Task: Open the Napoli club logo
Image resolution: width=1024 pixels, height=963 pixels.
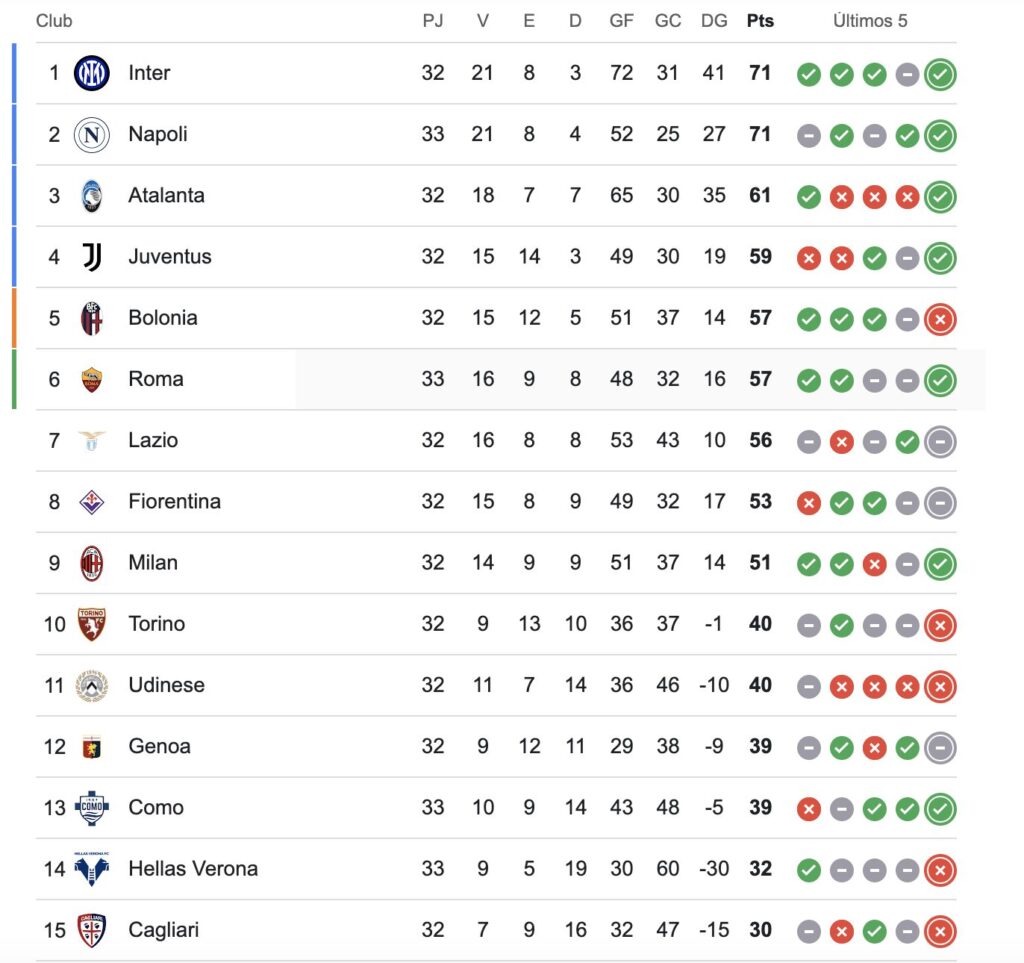Action: (91, 134)
